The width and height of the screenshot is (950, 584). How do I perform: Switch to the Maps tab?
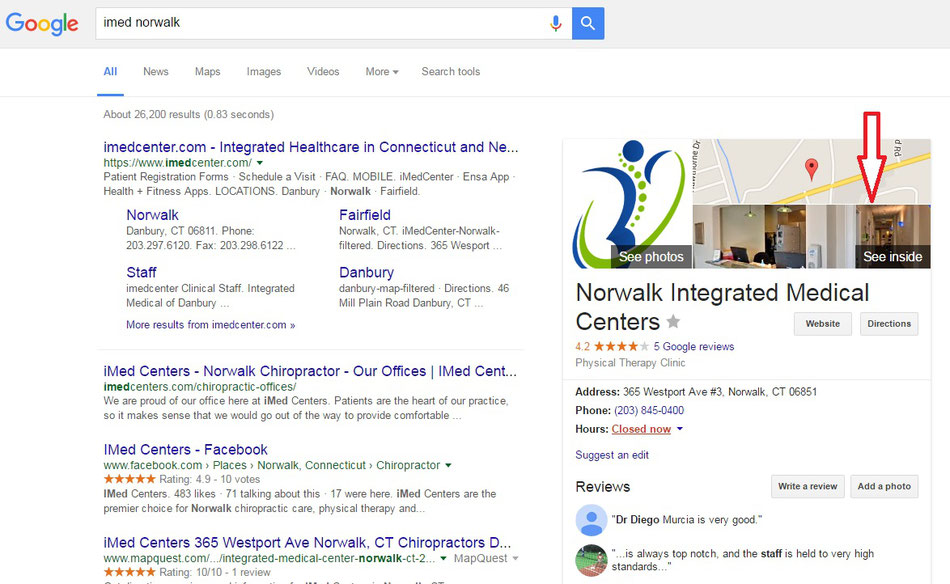tap(207, 71)
